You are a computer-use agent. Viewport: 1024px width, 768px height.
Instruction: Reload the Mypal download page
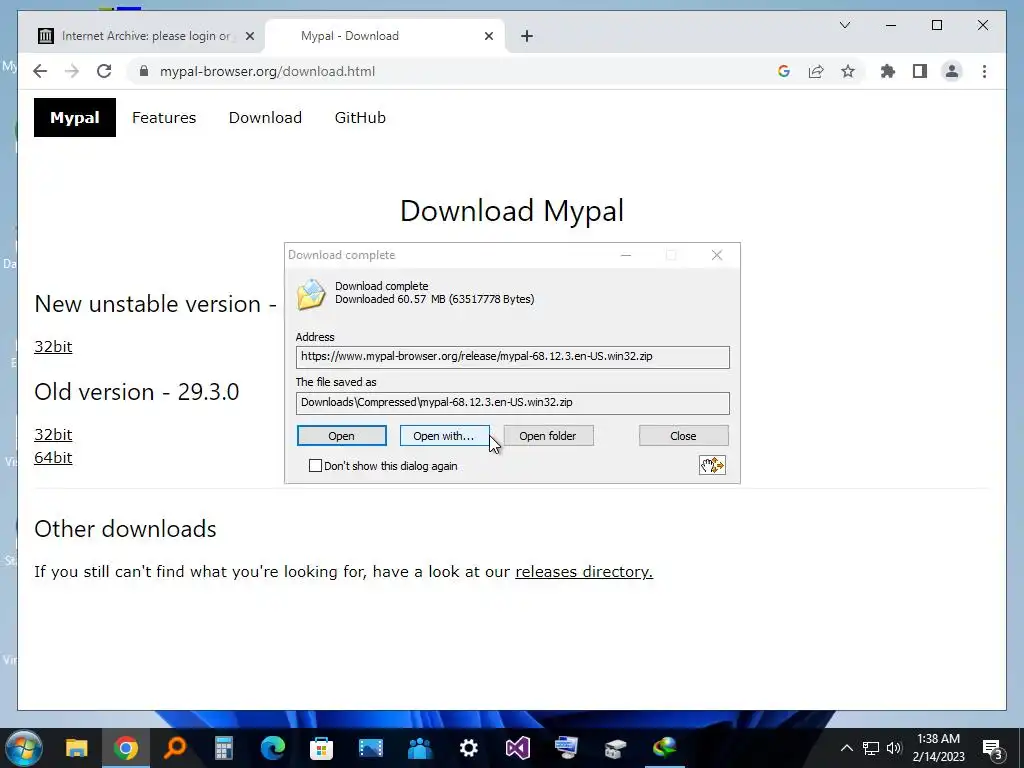pos(104,71)
